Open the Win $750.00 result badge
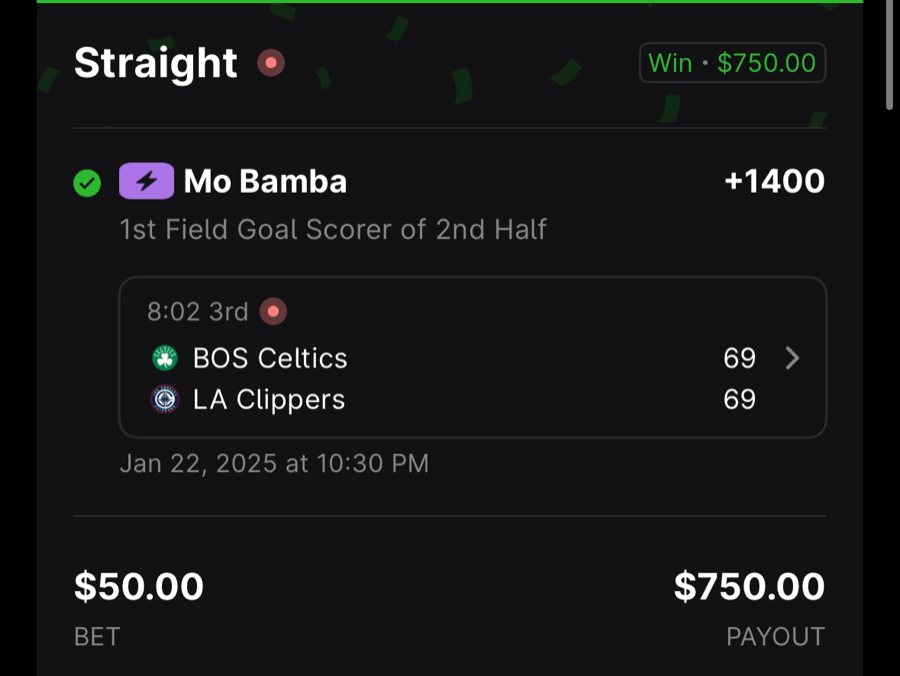Viewport: 900px width, 676px height. (732, 62)
